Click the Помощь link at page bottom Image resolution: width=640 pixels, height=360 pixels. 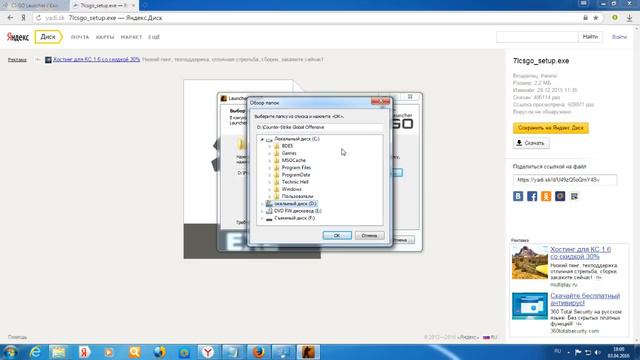click(17, 337)
